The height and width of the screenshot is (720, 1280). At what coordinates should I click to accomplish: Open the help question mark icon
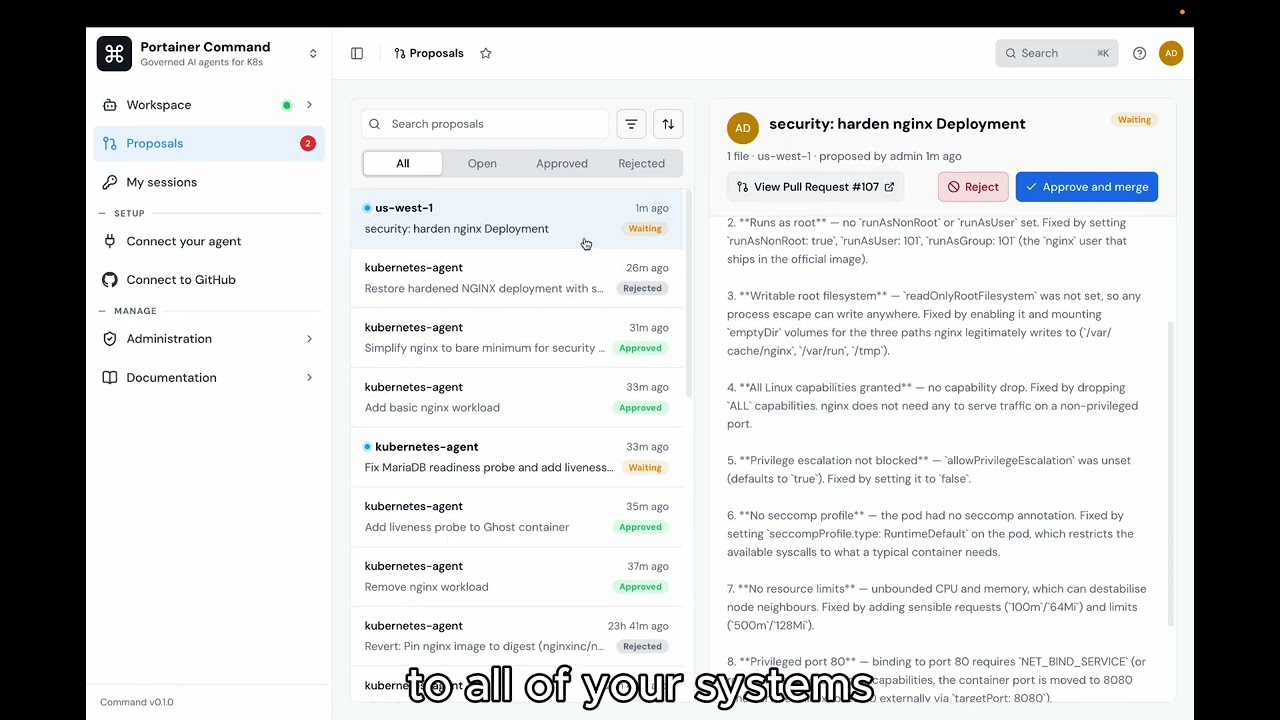pos(1139,54)
